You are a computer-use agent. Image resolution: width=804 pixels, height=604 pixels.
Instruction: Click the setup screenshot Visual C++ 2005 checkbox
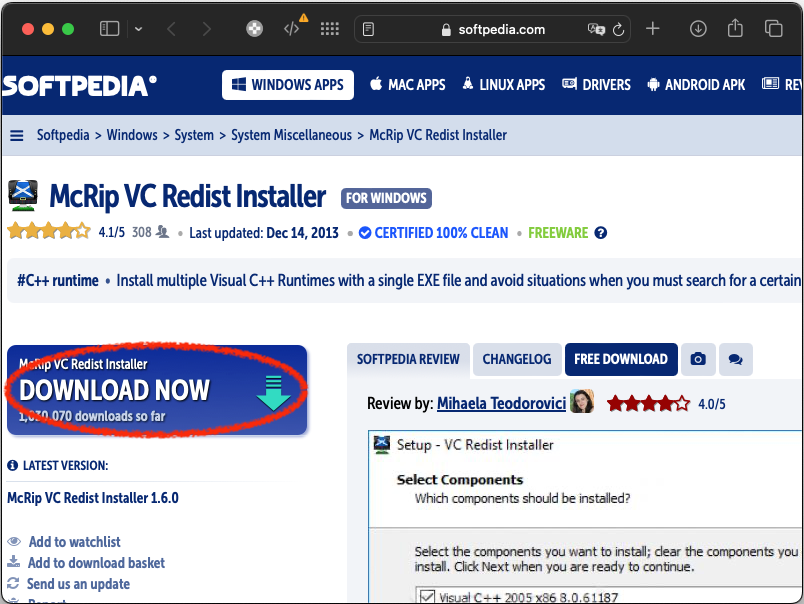click(427, 596)
